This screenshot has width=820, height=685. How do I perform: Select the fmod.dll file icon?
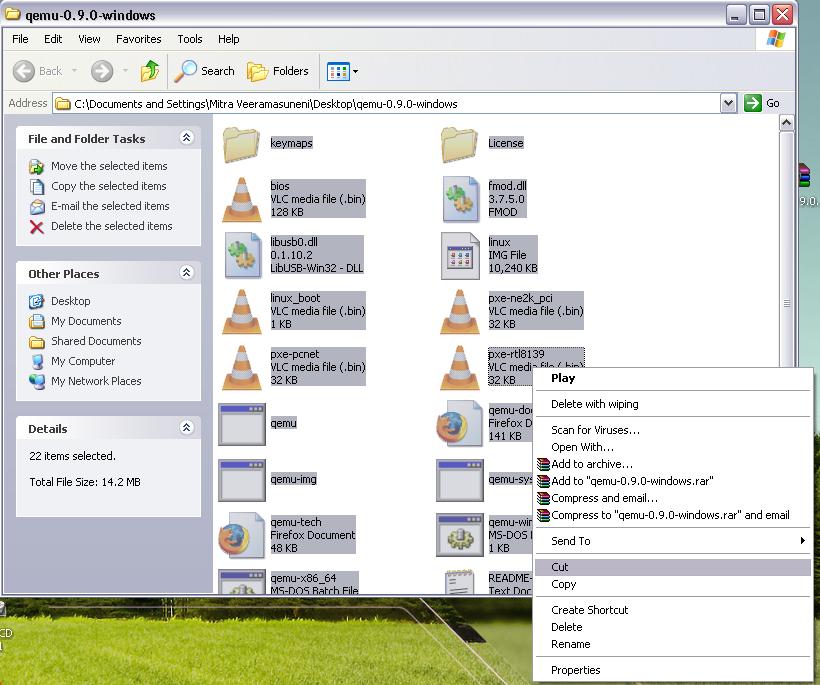coord(460,199)
